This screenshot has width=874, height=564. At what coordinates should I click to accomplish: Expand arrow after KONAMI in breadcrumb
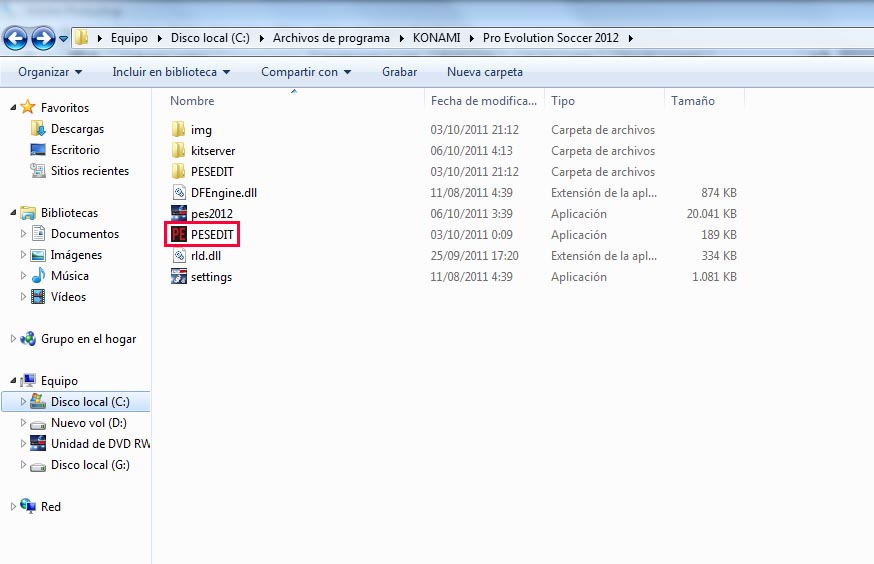pos(472,38)
